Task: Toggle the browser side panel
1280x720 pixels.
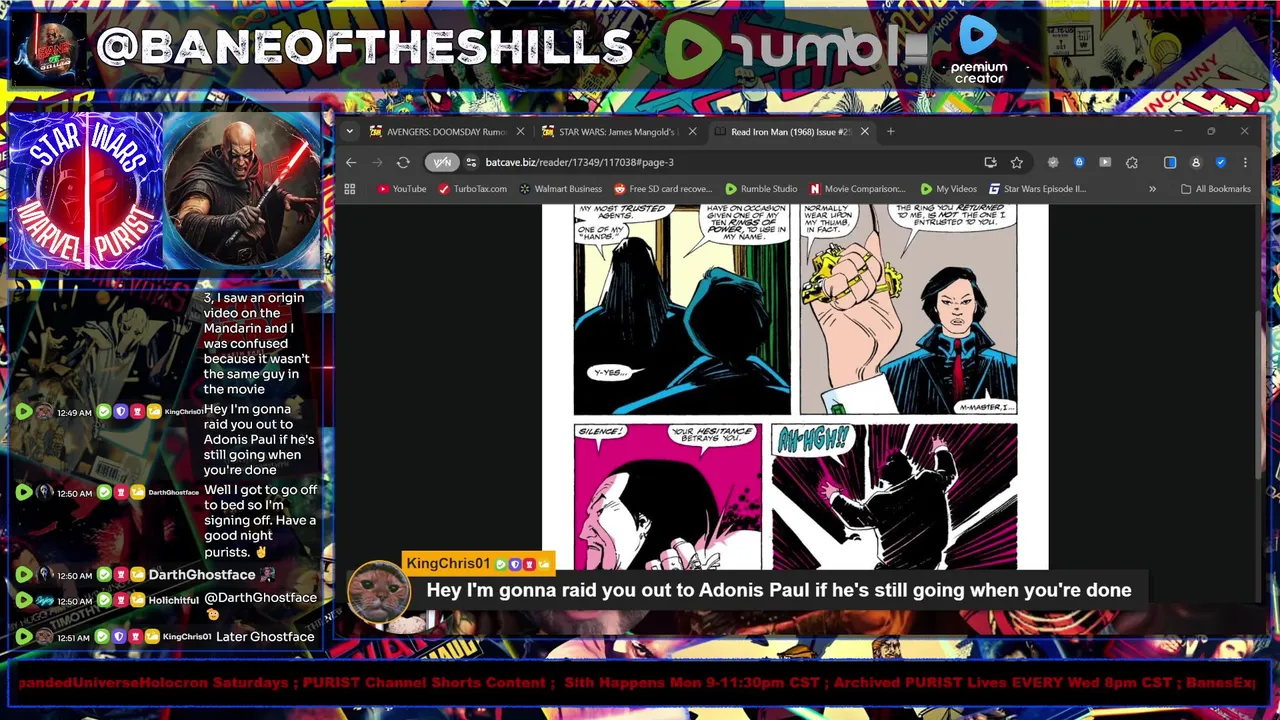Action: tap(1170, 162)
